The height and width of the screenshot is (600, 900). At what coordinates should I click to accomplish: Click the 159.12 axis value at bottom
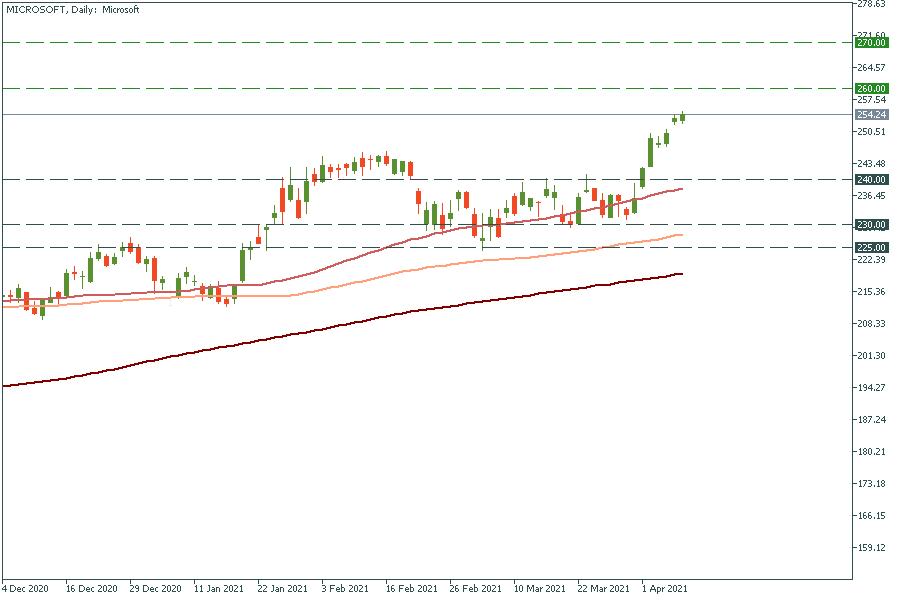coord(870,548)
